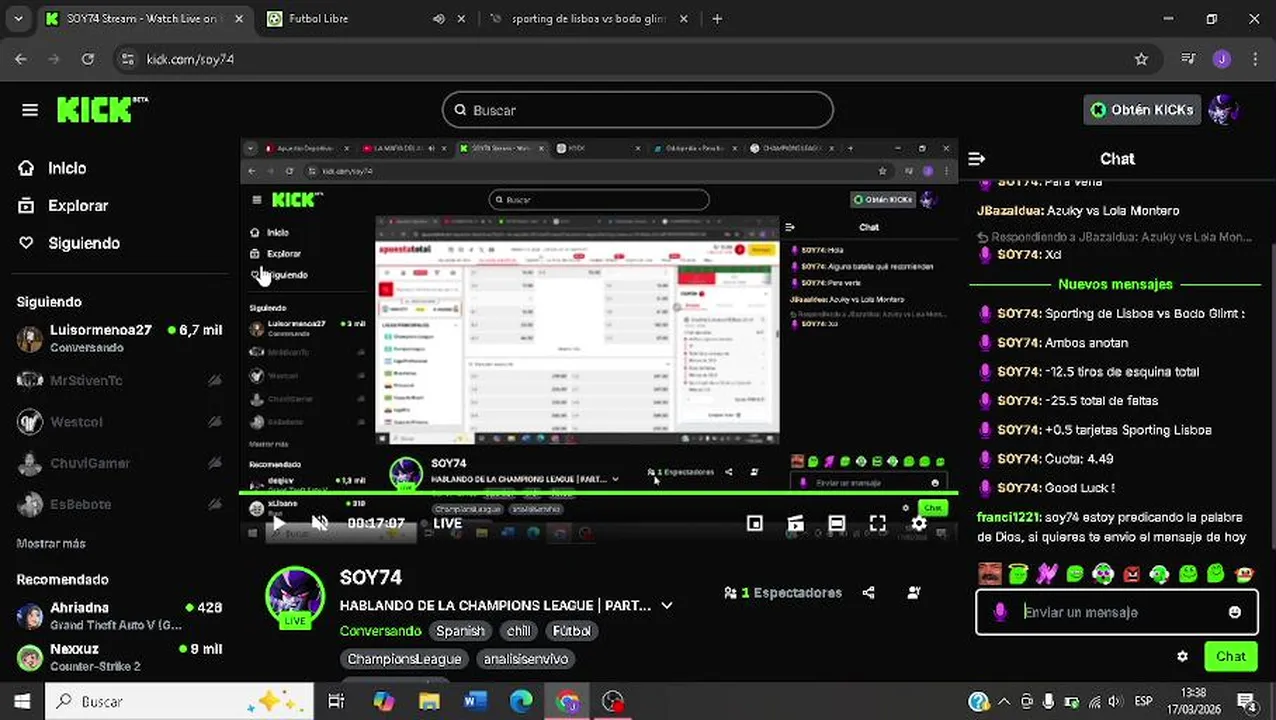
Task: Send message with green Chat button
Action: click(1230, 656)
